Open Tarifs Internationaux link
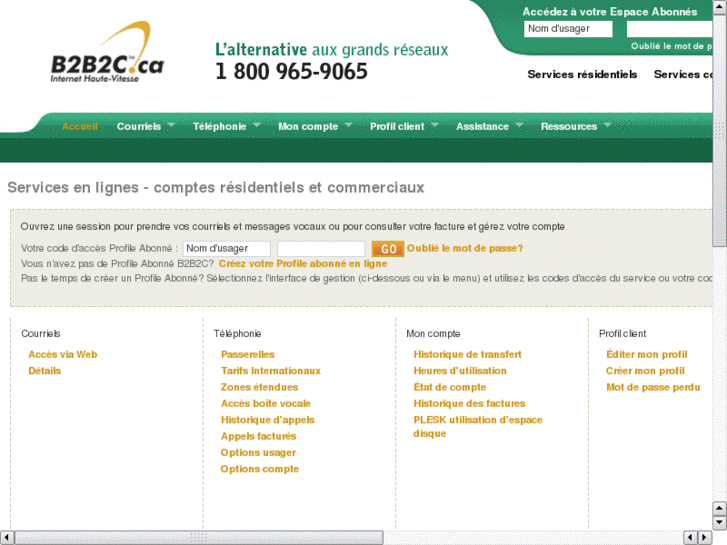This screenshot has width=727, height=545. [x=271, y=371]
